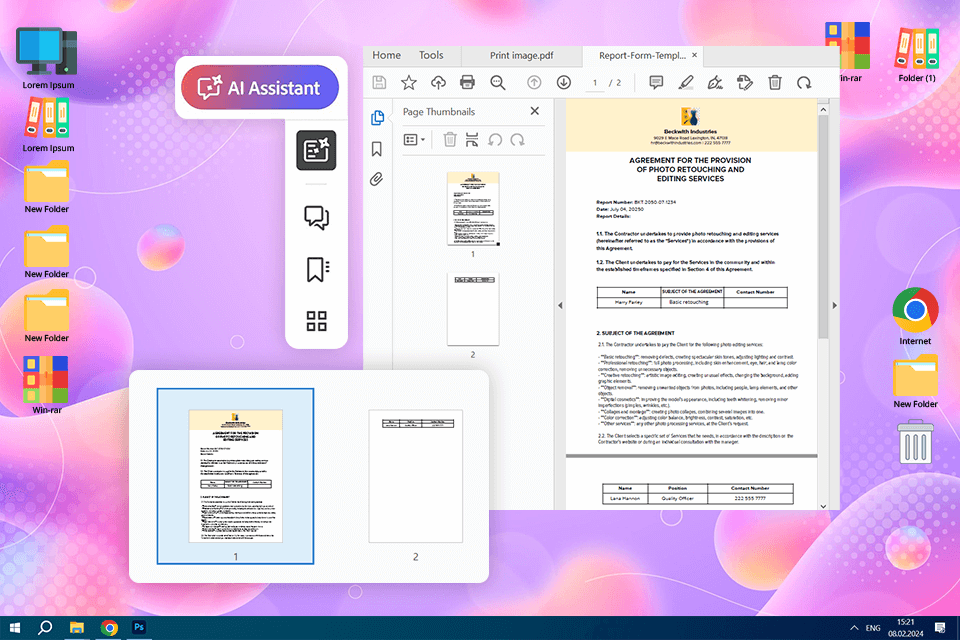The width and height of the screenshot is (960, 640).
Task: Click the document vertical scrollbar thumb
Action: (x=823, y=227)
